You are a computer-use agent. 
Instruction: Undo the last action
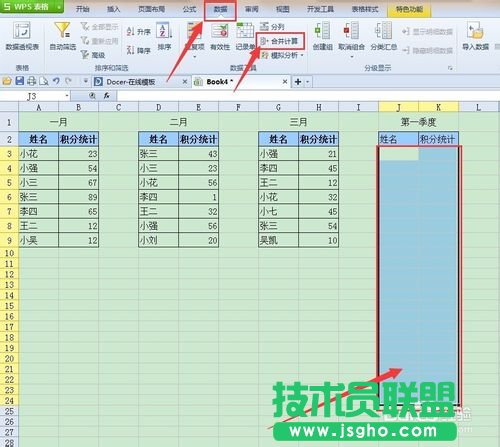[x=56, y=81]
